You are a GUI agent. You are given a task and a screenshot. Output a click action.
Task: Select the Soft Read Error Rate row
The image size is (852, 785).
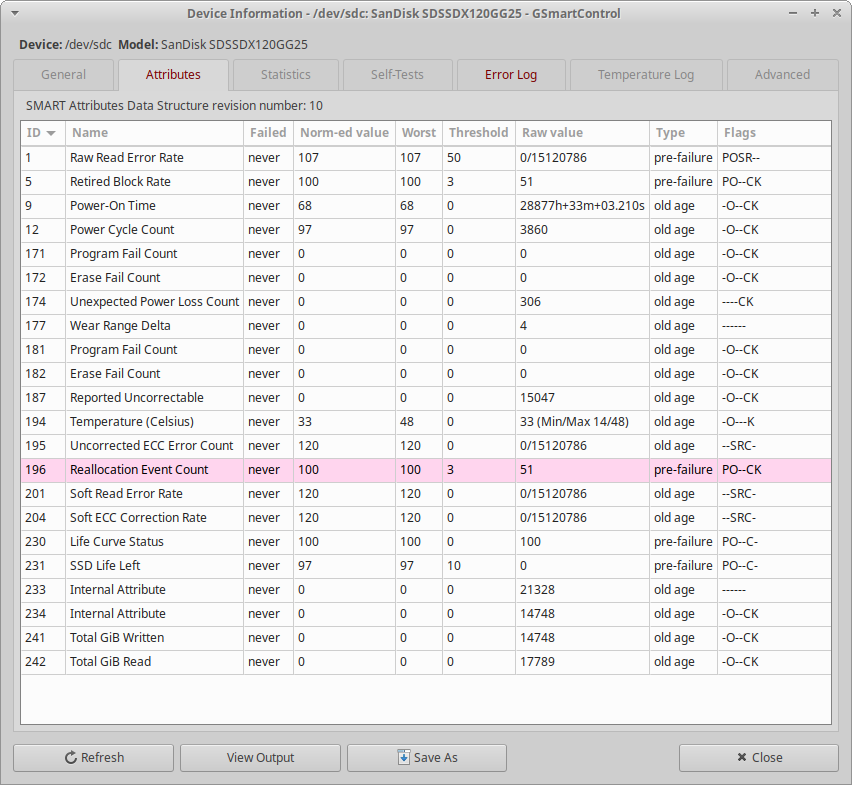(x=426, y=494)
